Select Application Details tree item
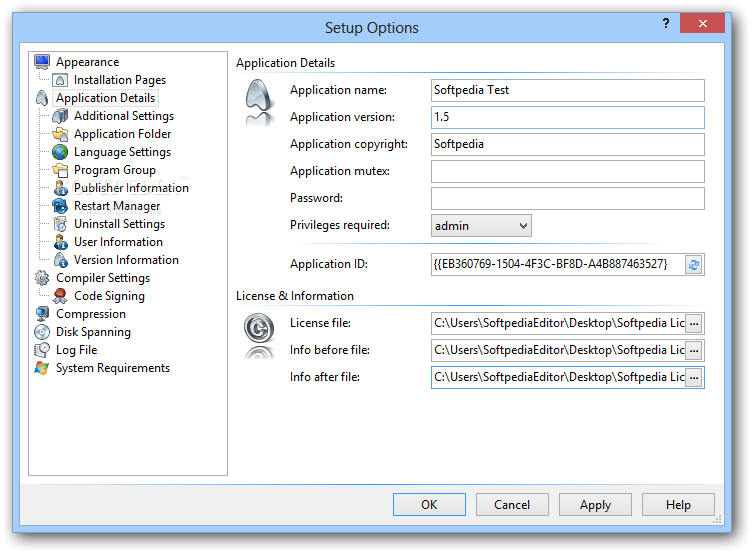 point(106,98)
